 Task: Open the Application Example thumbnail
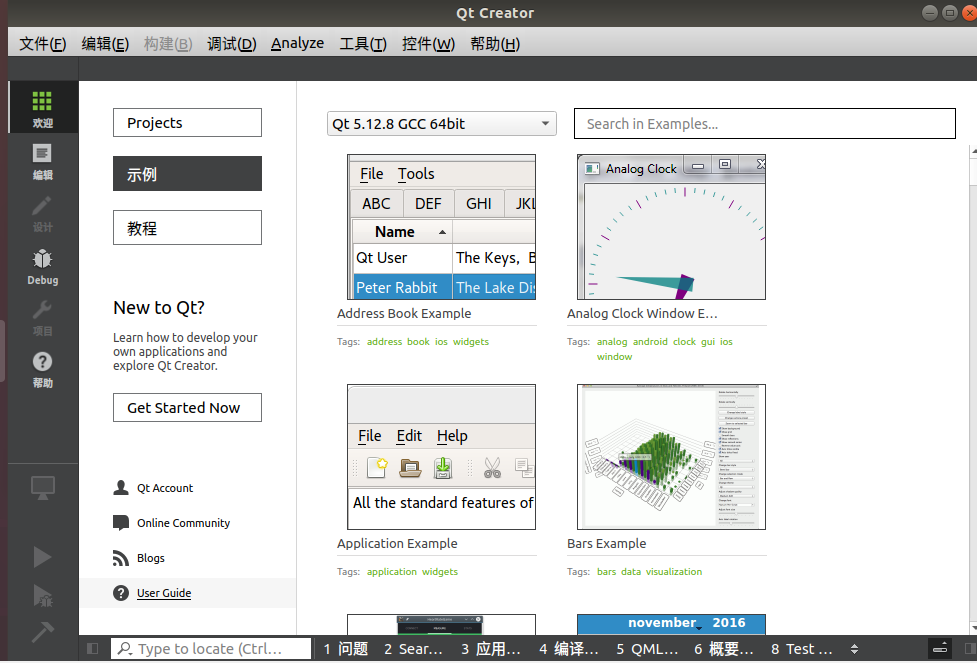click(441, 457)
